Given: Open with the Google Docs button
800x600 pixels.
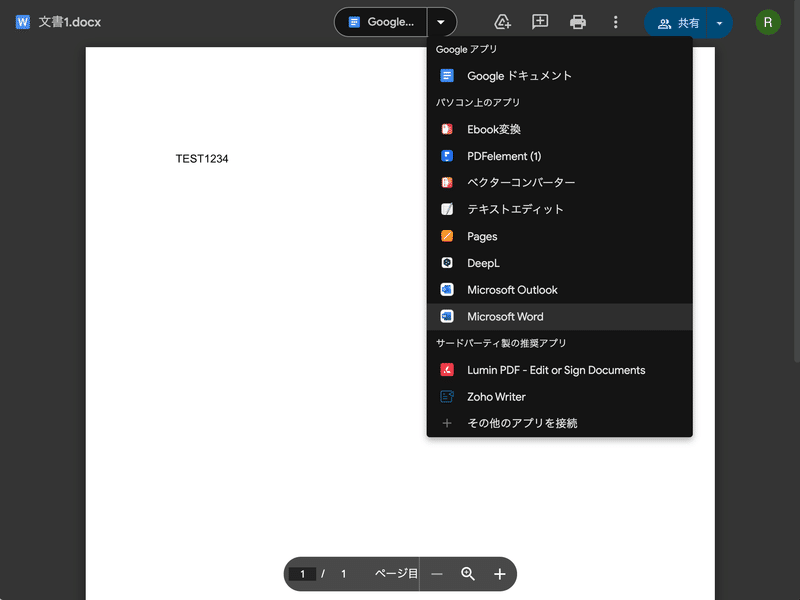Looking at the screenshot, I should (380, 22).
